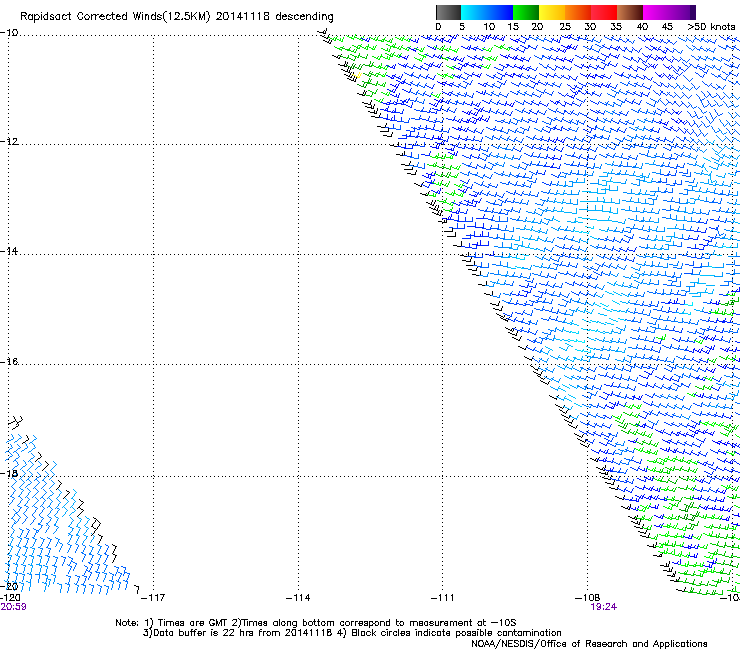
Task: Click the legend label '40'
Action: coord(642,27)
